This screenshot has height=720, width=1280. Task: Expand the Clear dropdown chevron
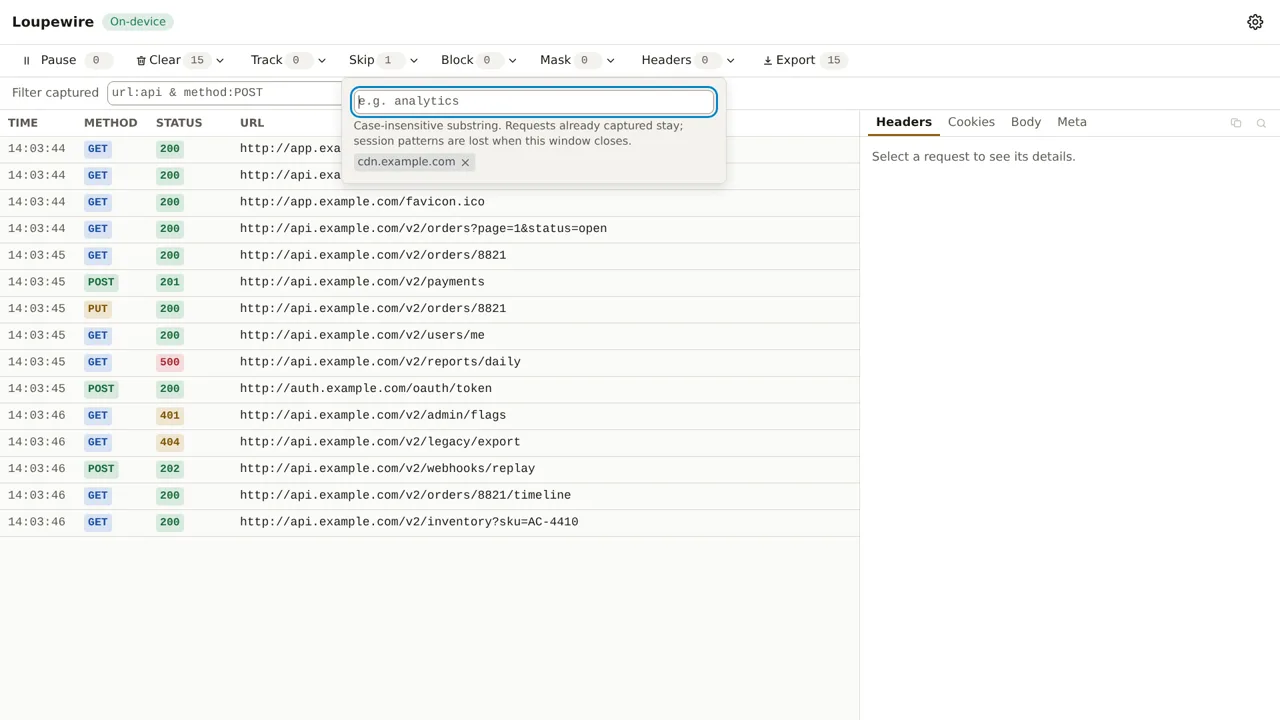[220, 60]
